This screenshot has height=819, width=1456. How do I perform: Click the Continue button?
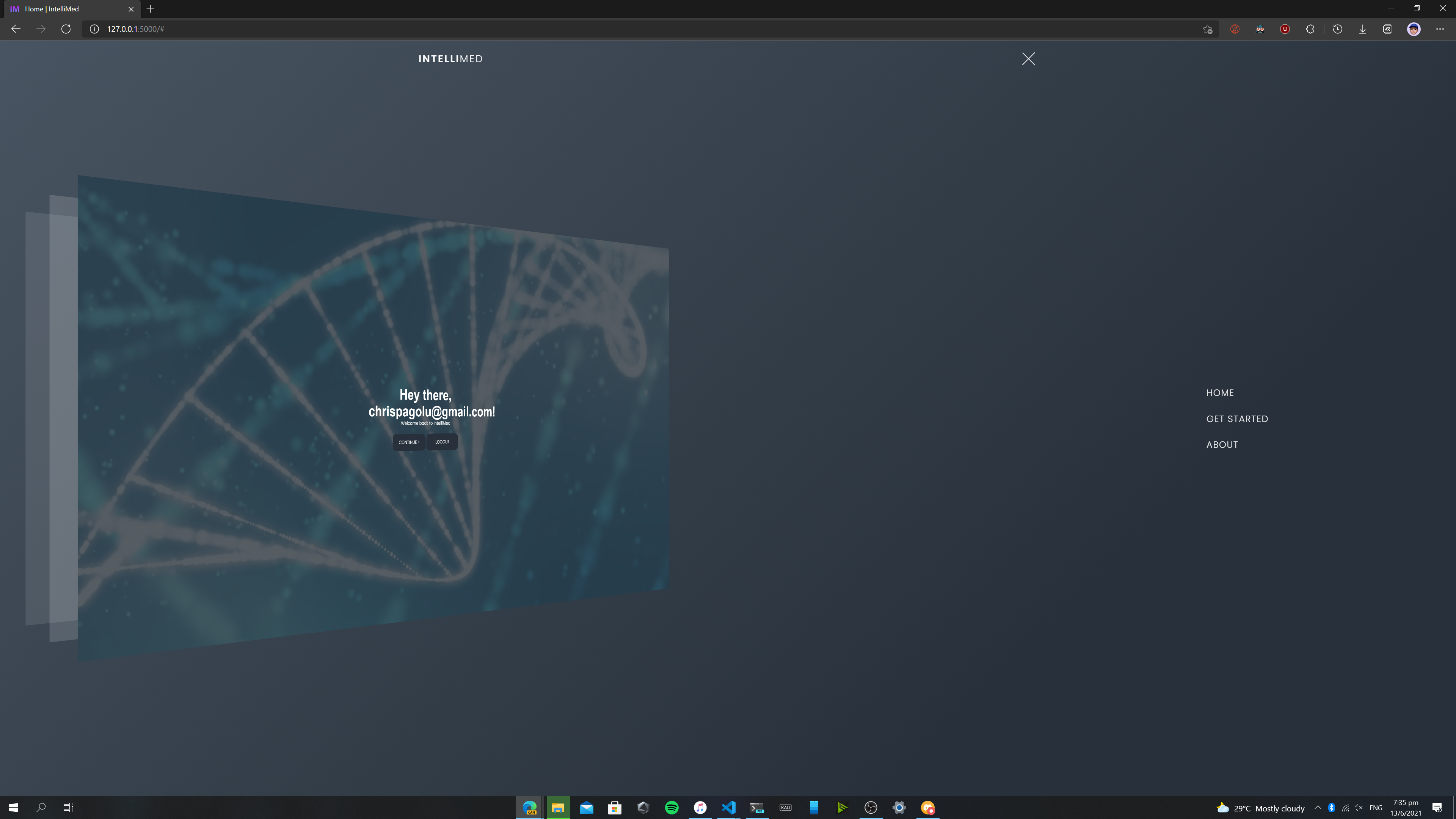coord(409,442)
